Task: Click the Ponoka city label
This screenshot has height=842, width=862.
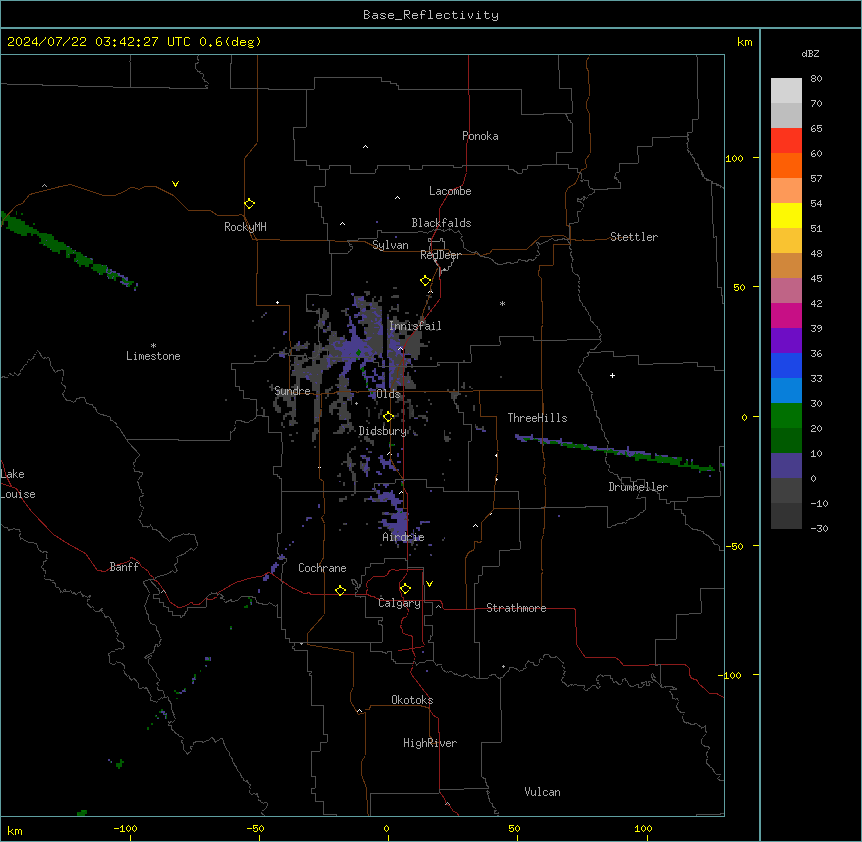Action: 480,136
